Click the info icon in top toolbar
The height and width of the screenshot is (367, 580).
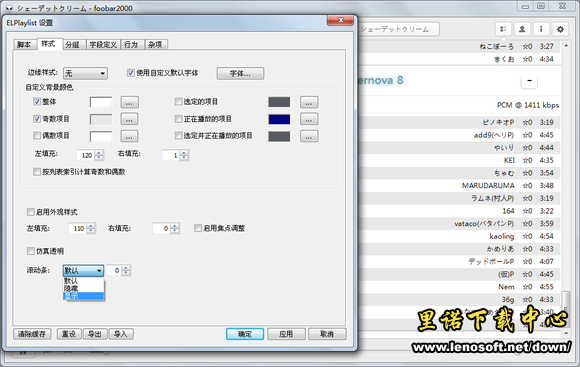(541, 29)
